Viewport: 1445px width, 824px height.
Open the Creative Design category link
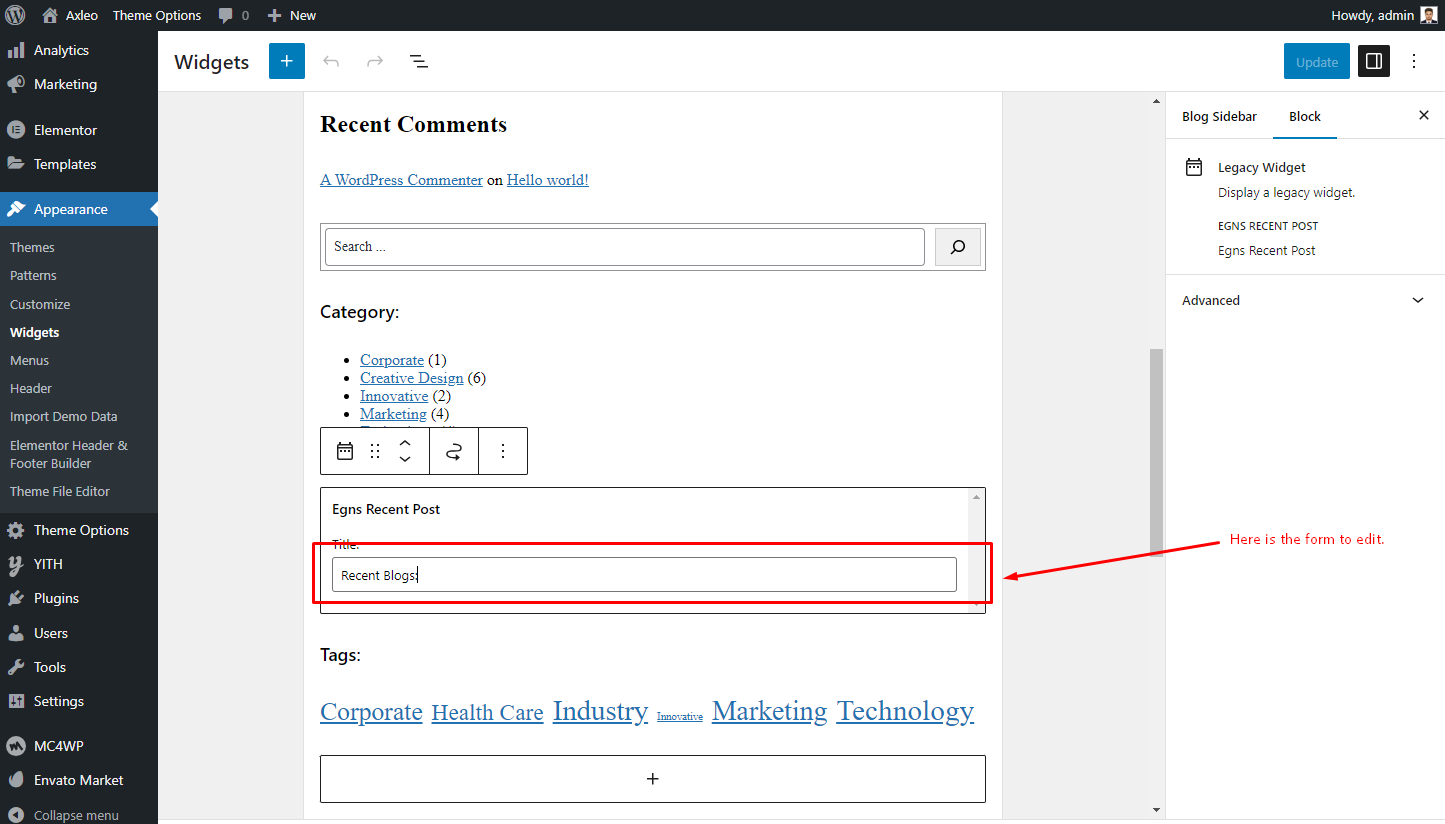(x=412, y=378)
